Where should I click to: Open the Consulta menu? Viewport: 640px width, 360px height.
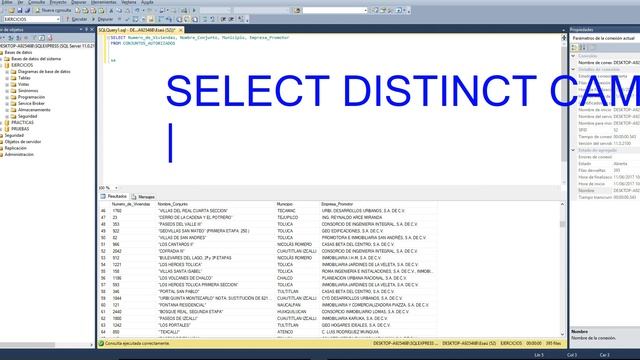37,2
